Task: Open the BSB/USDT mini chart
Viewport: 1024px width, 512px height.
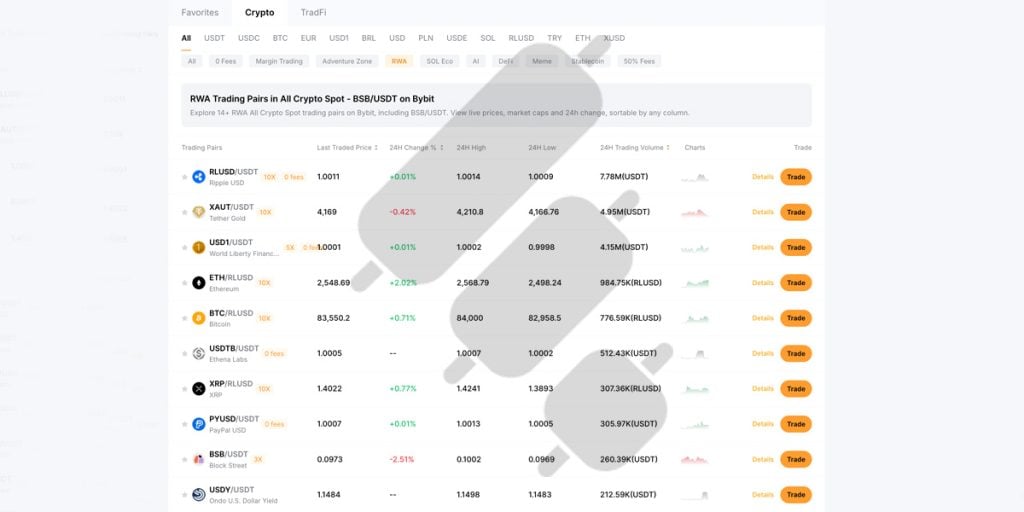Action: click(x=695, y=459)
